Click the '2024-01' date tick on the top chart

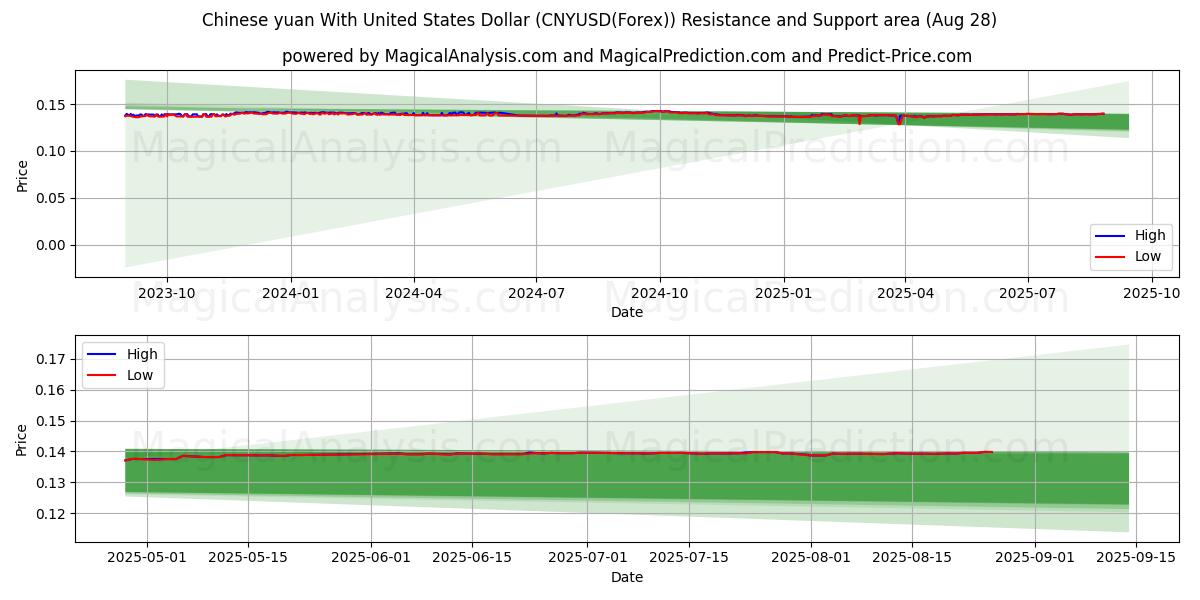291,293
